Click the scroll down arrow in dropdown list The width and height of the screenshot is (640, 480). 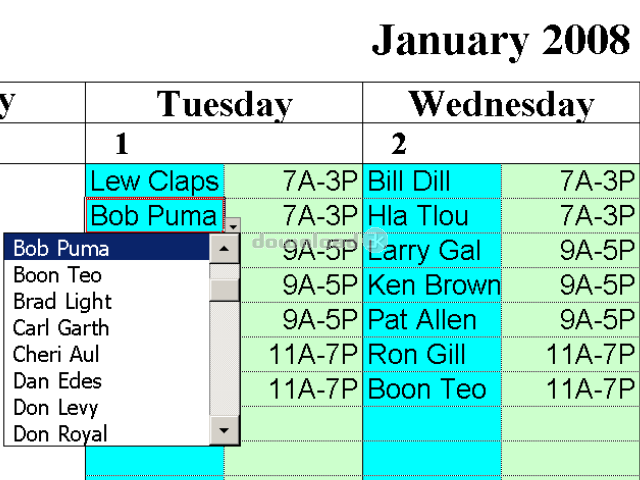(x=224, y=430)
